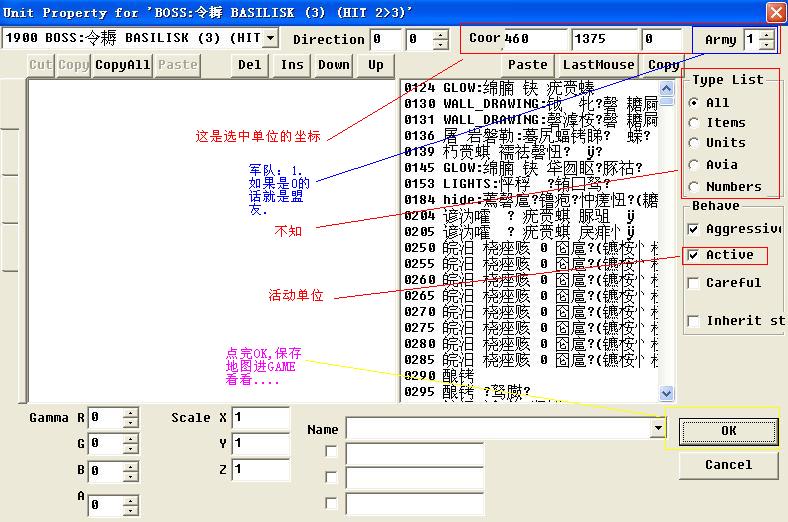
Task: Open the unit type dropdown for BOSS BASILISK
Action: 270,39
